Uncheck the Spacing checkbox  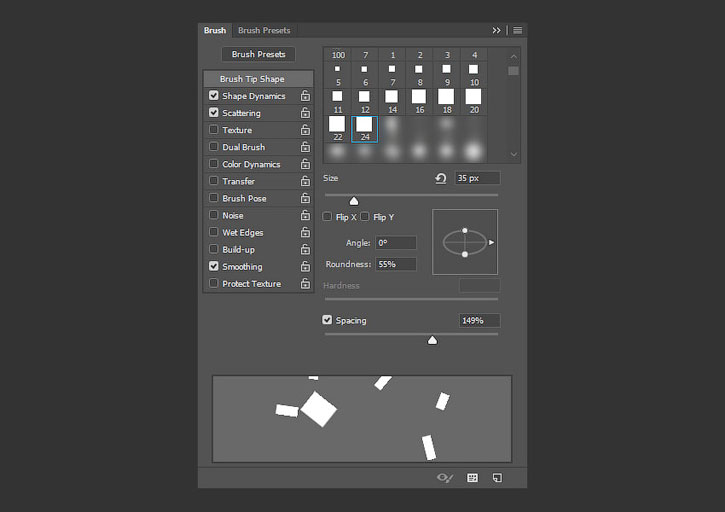click(x=327, y=320)
